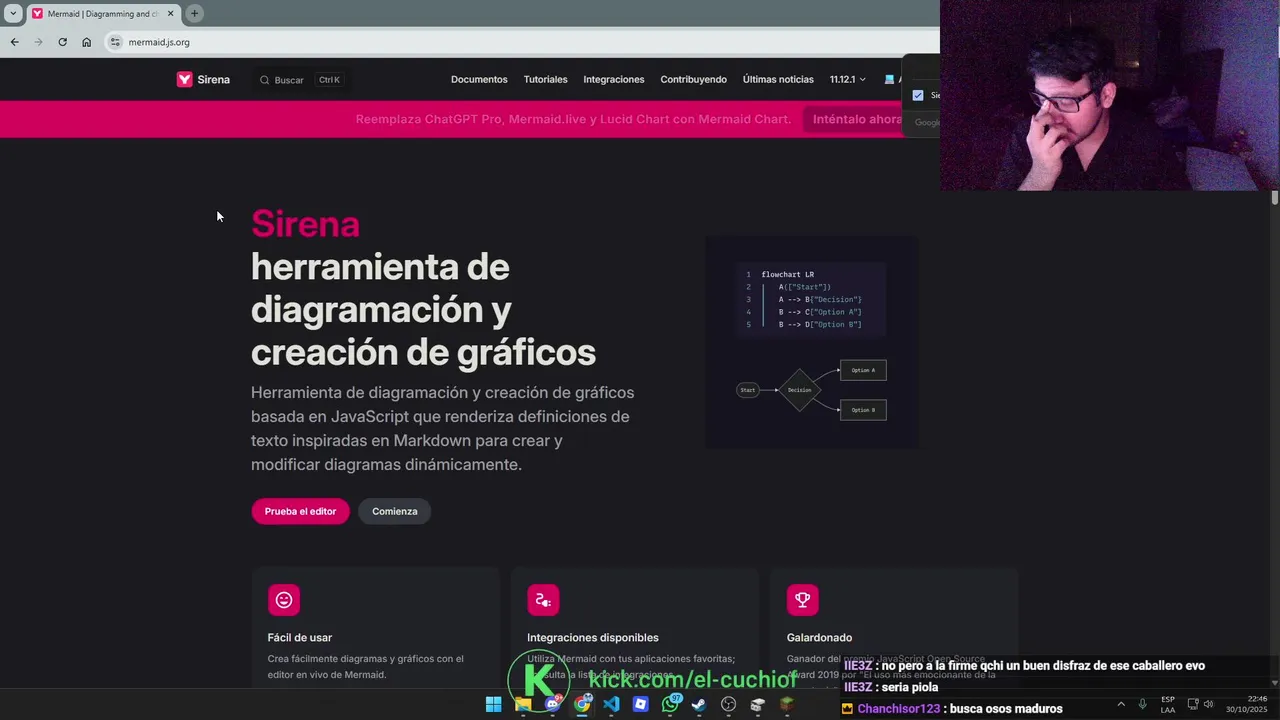Click the 'Fácil de usar' card title
Viewport: 1280px width, 720px height.
299,637
